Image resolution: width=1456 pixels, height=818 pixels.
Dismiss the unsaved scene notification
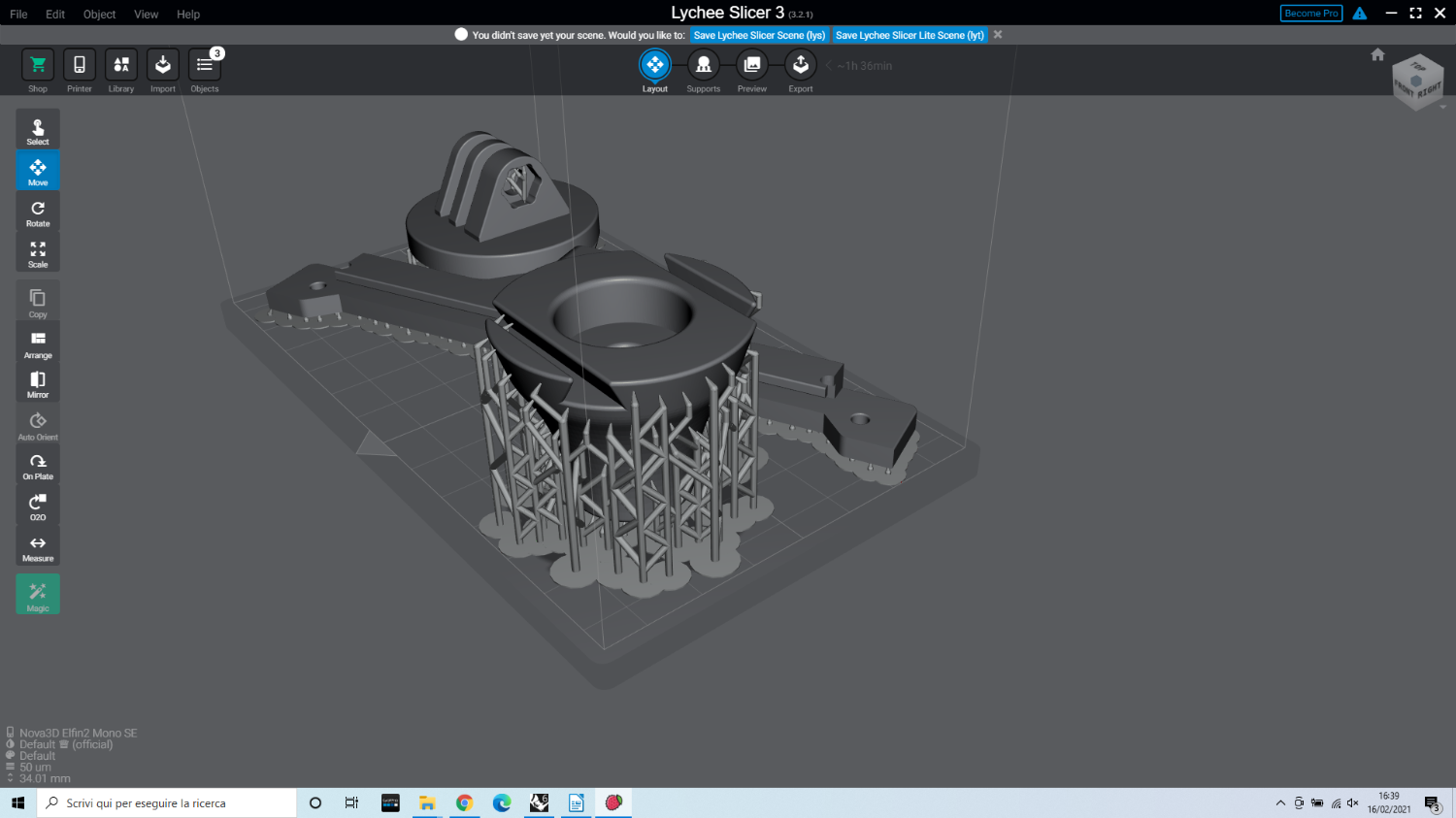(998, 35)
